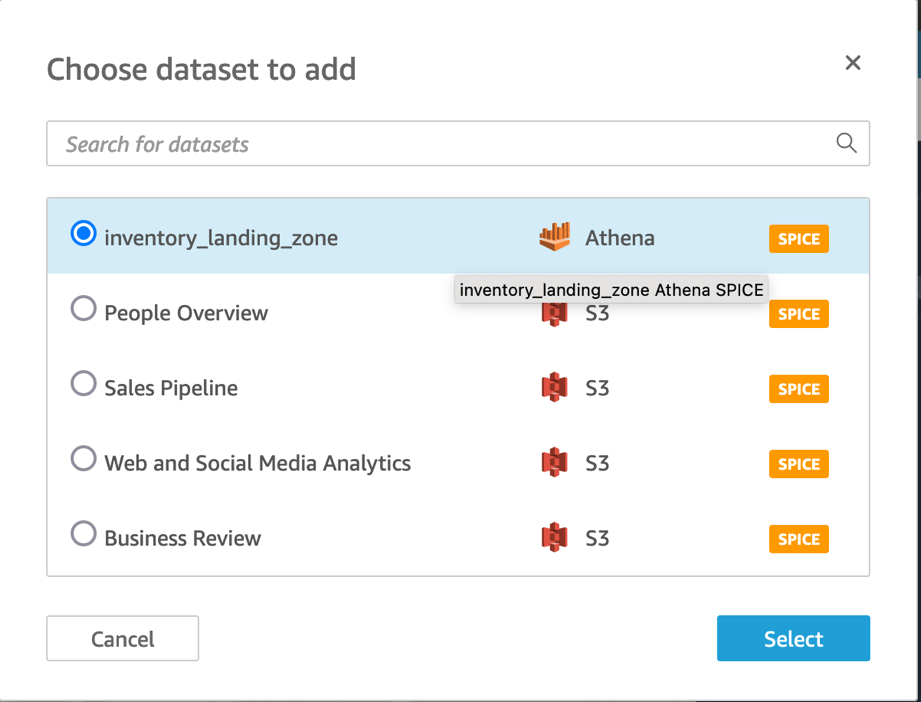Click the Athena icon for inventory_landing_zone
The height and width of the screenshot is (702, 921).
pos(554,237)
